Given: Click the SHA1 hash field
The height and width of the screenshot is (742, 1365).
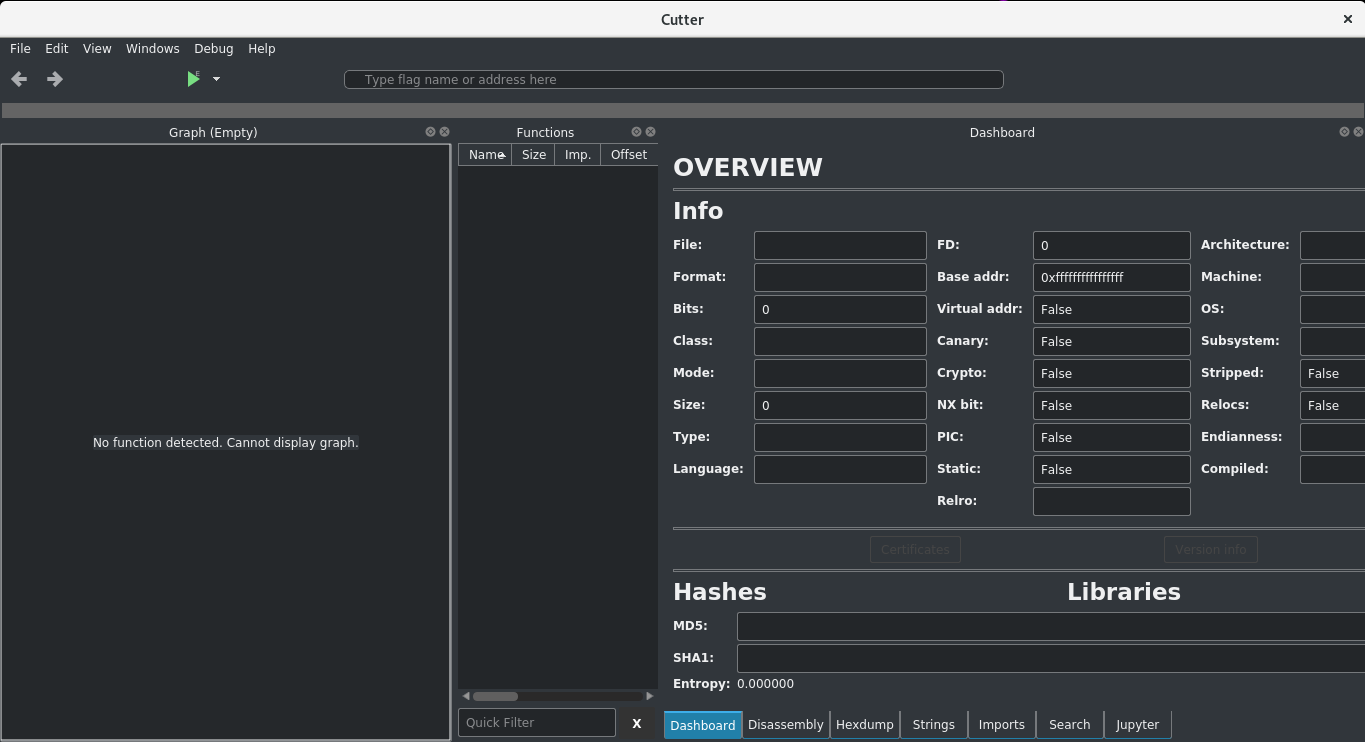Looking at the screenshot, I should (x=1051, y=658).
